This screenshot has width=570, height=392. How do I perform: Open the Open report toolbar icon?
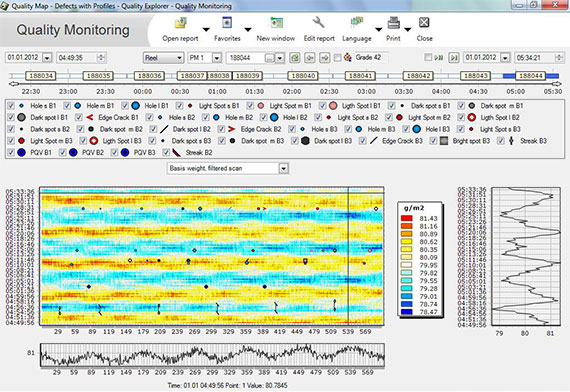point(181,23)
